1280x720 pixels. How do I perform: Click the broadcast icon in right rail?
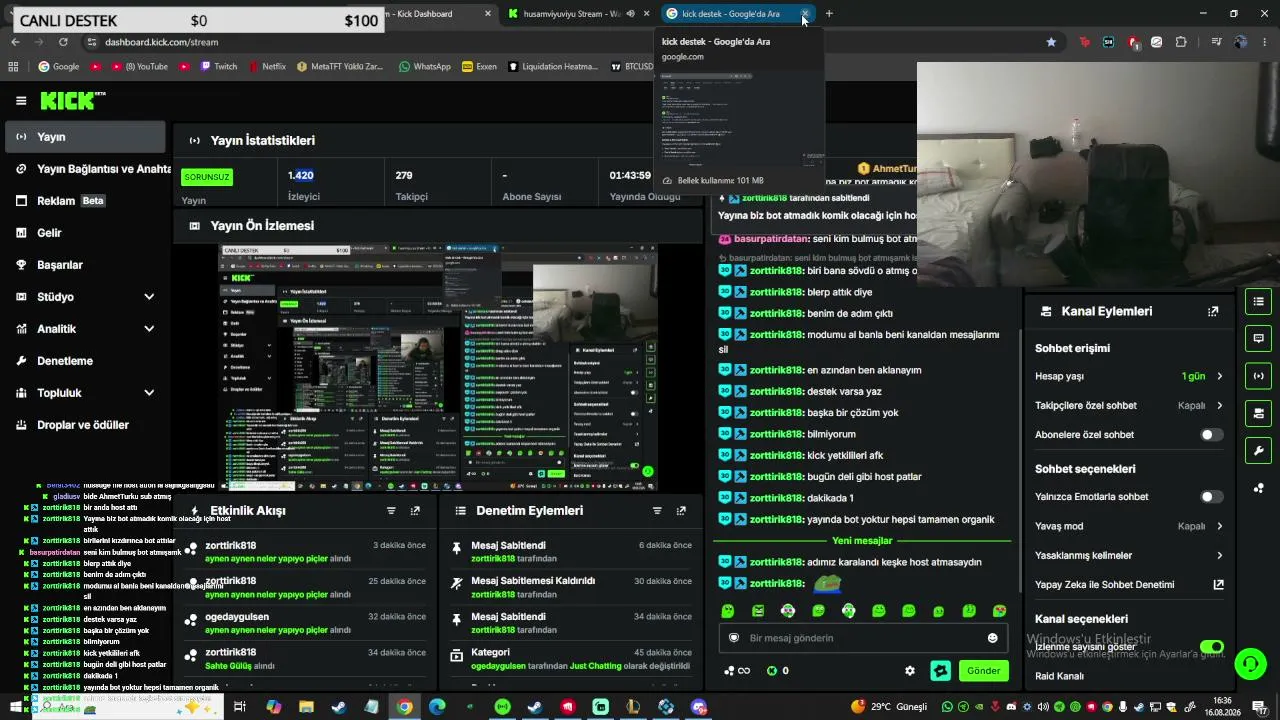1258,376
